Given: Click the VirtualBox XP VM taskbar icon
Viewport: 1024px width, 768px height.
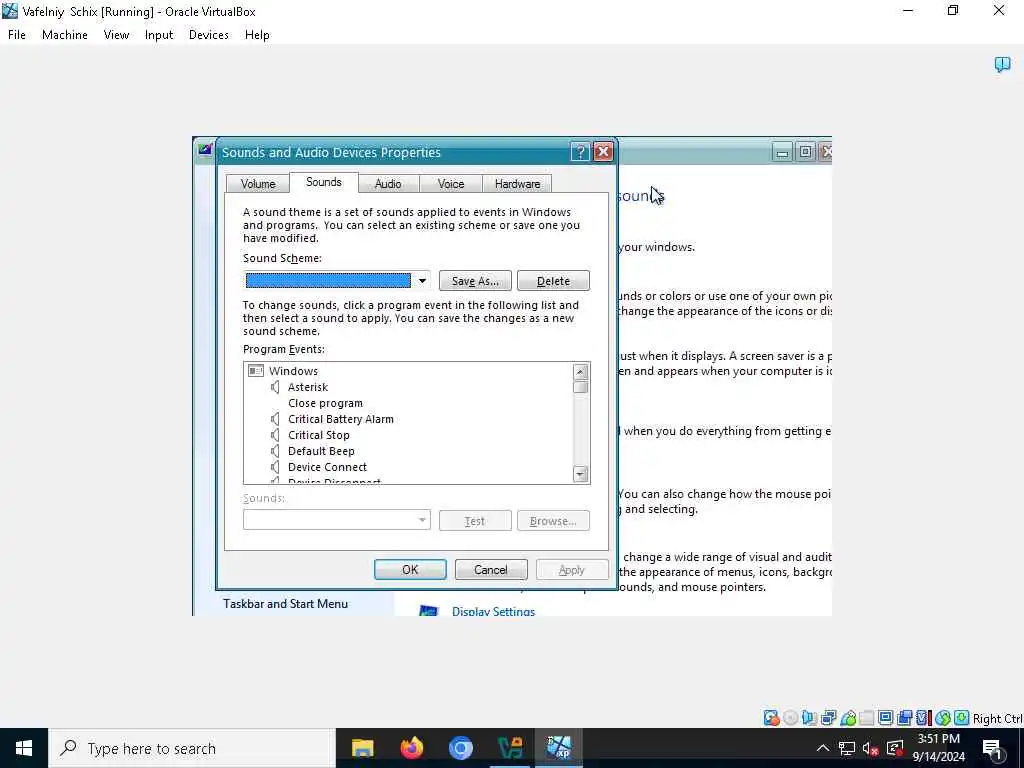Looking at the screenshot, I should 559,748.
